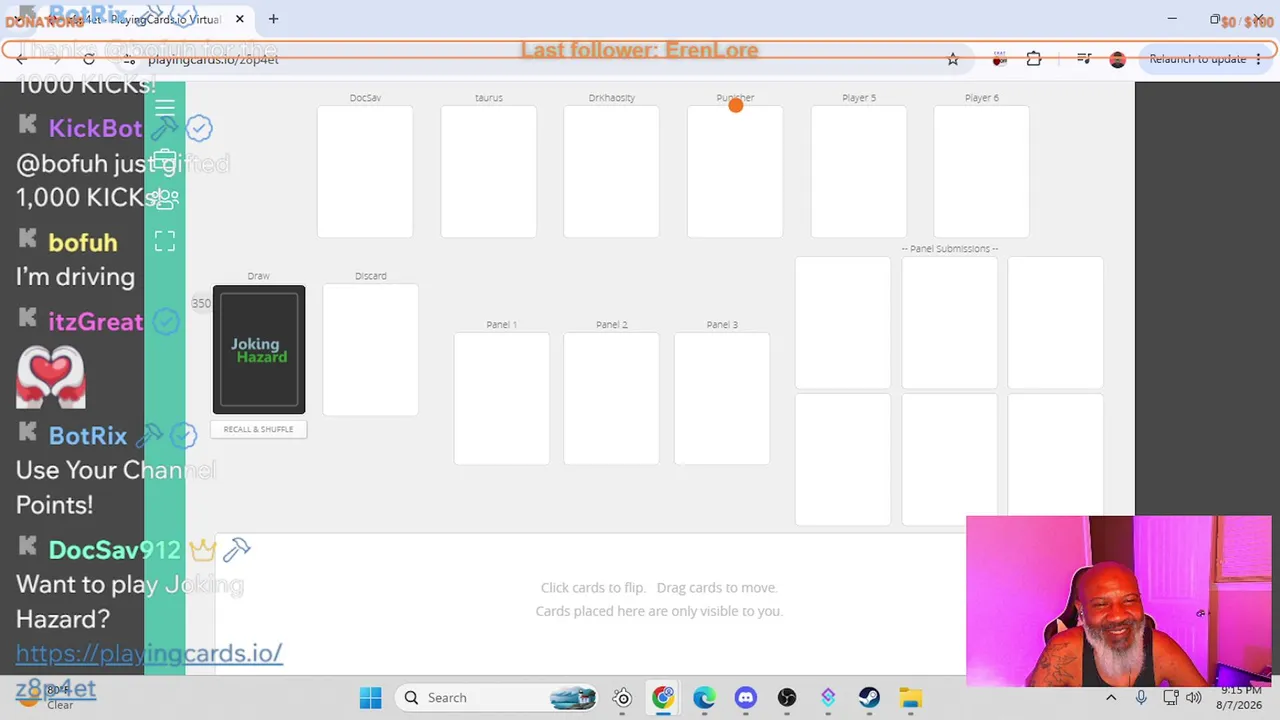Open the playingcards.io hamburger menu
Screen dimensions: 1280x720
(165, 108)
